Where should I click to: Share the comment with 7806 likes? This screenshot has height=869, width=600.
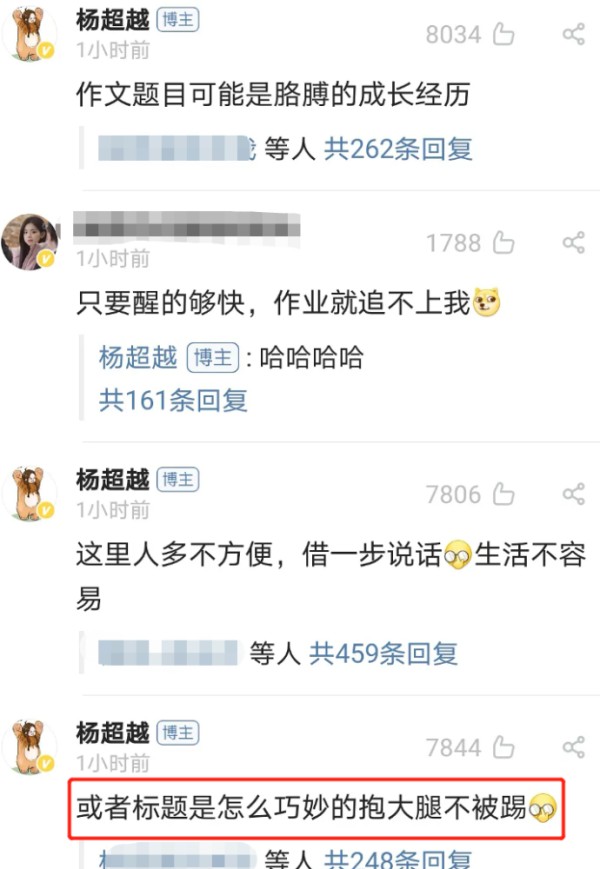coord(574,494)
